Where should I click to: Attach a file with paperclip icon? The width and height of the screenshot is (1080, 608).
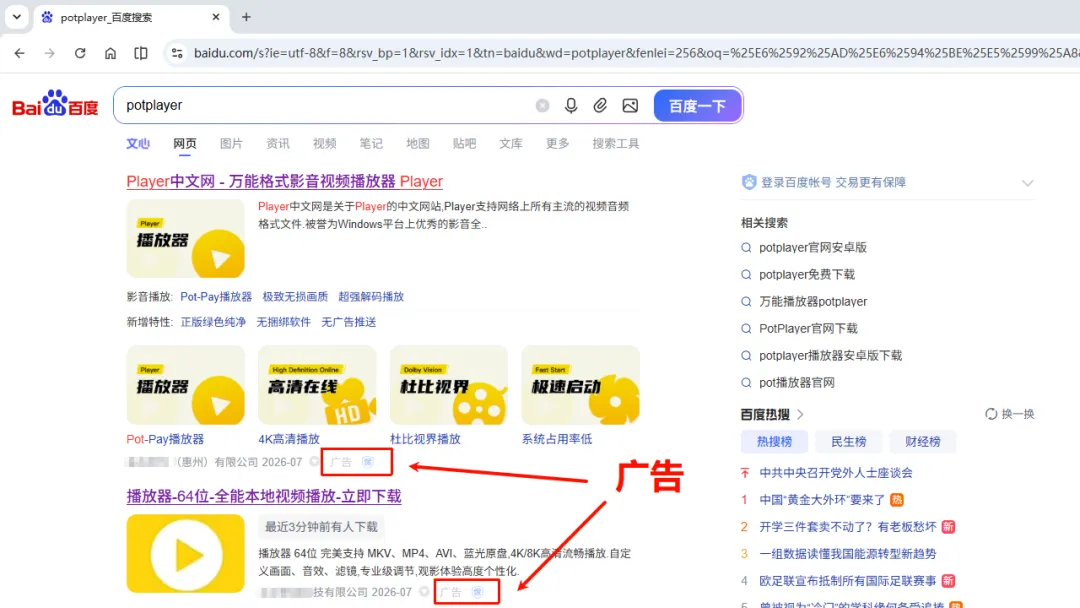coord(600,105)
